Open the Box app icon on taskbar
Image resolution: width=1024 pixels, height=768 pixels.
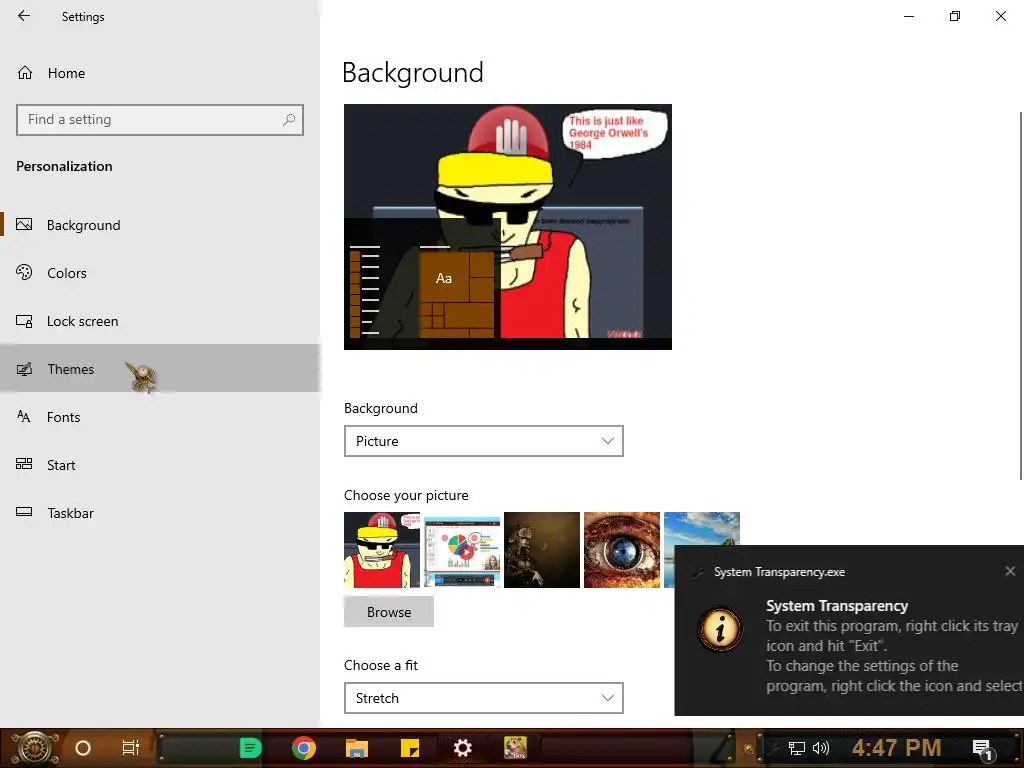click(x=515, y=748)
